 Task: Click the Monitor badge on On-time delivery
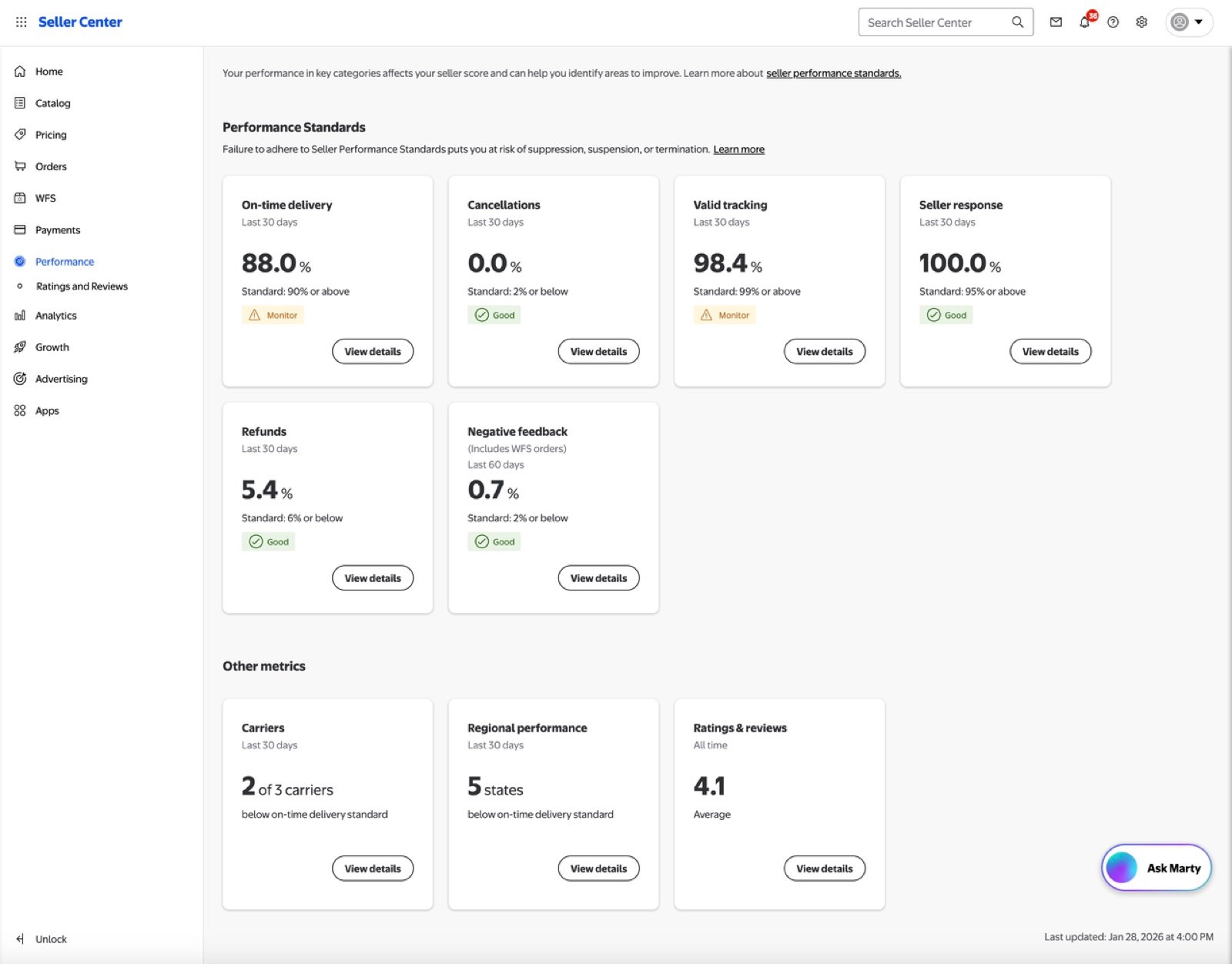click(273, 315)
